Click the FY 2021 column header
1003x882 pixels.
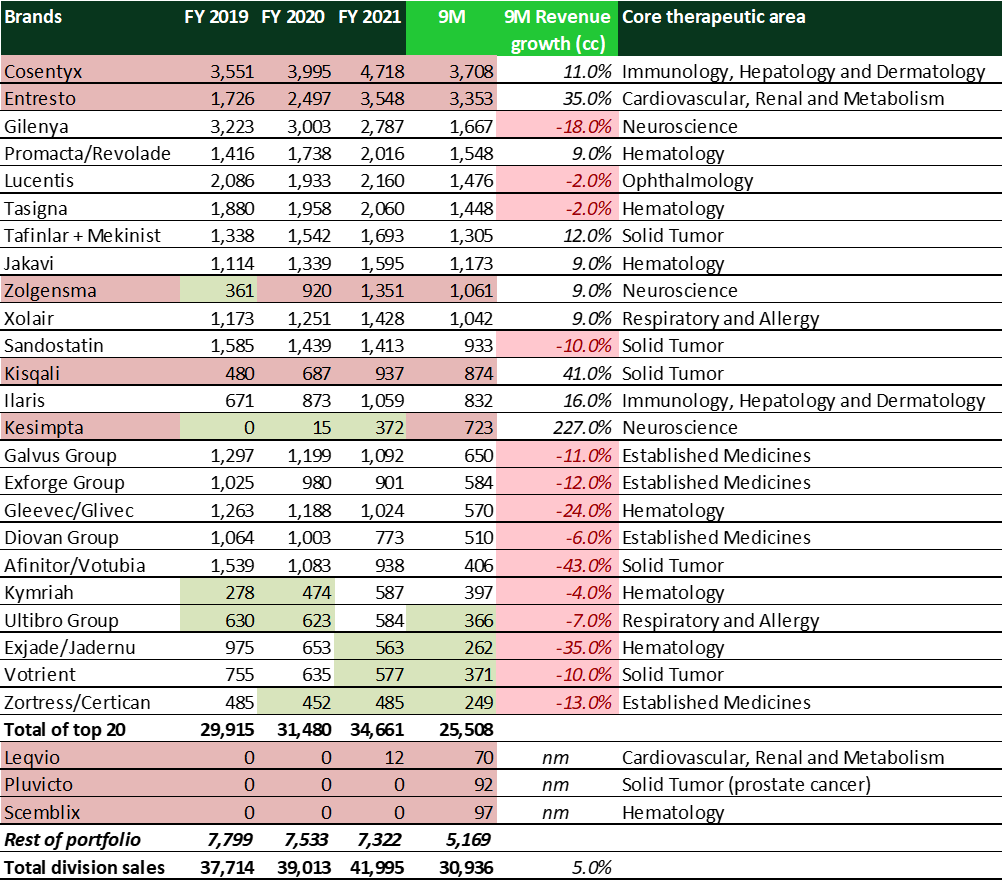(x=368, y=17)
